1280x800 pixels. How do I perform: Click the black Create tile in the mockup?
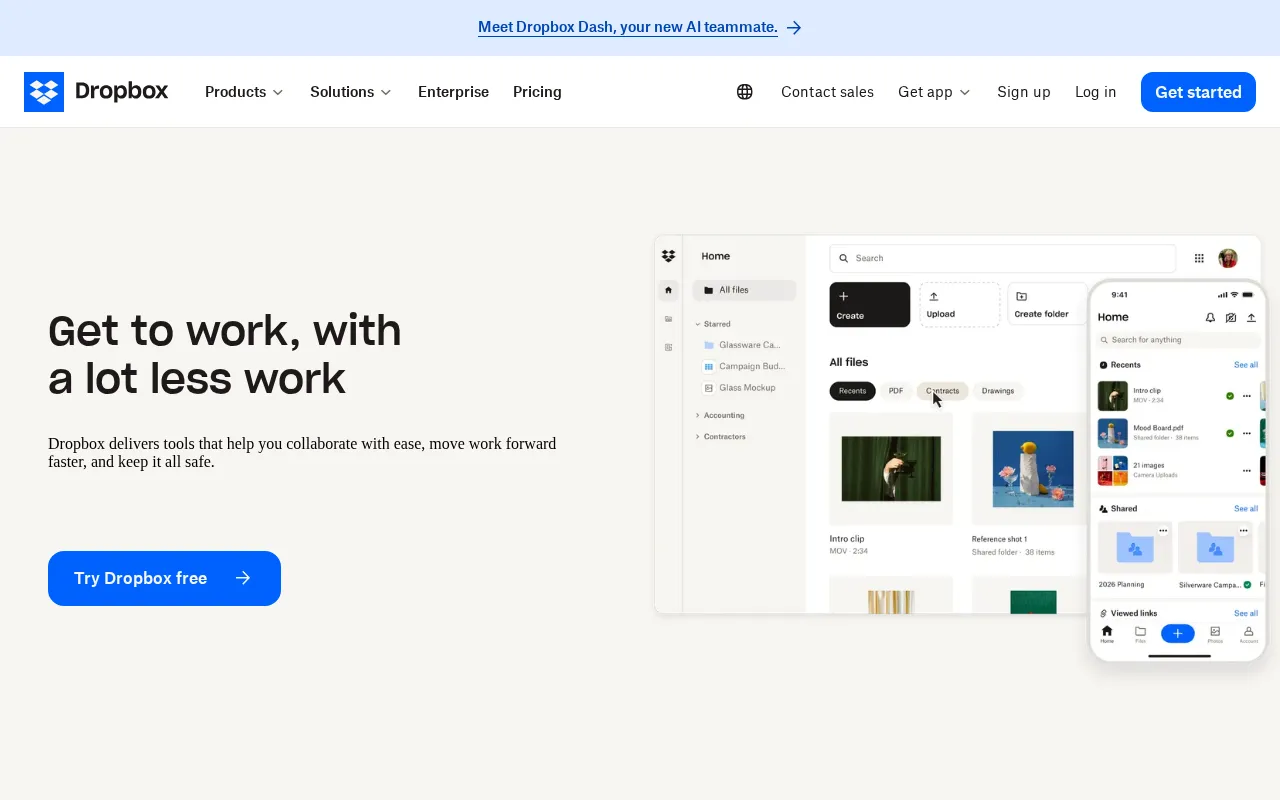pos(870,304)
